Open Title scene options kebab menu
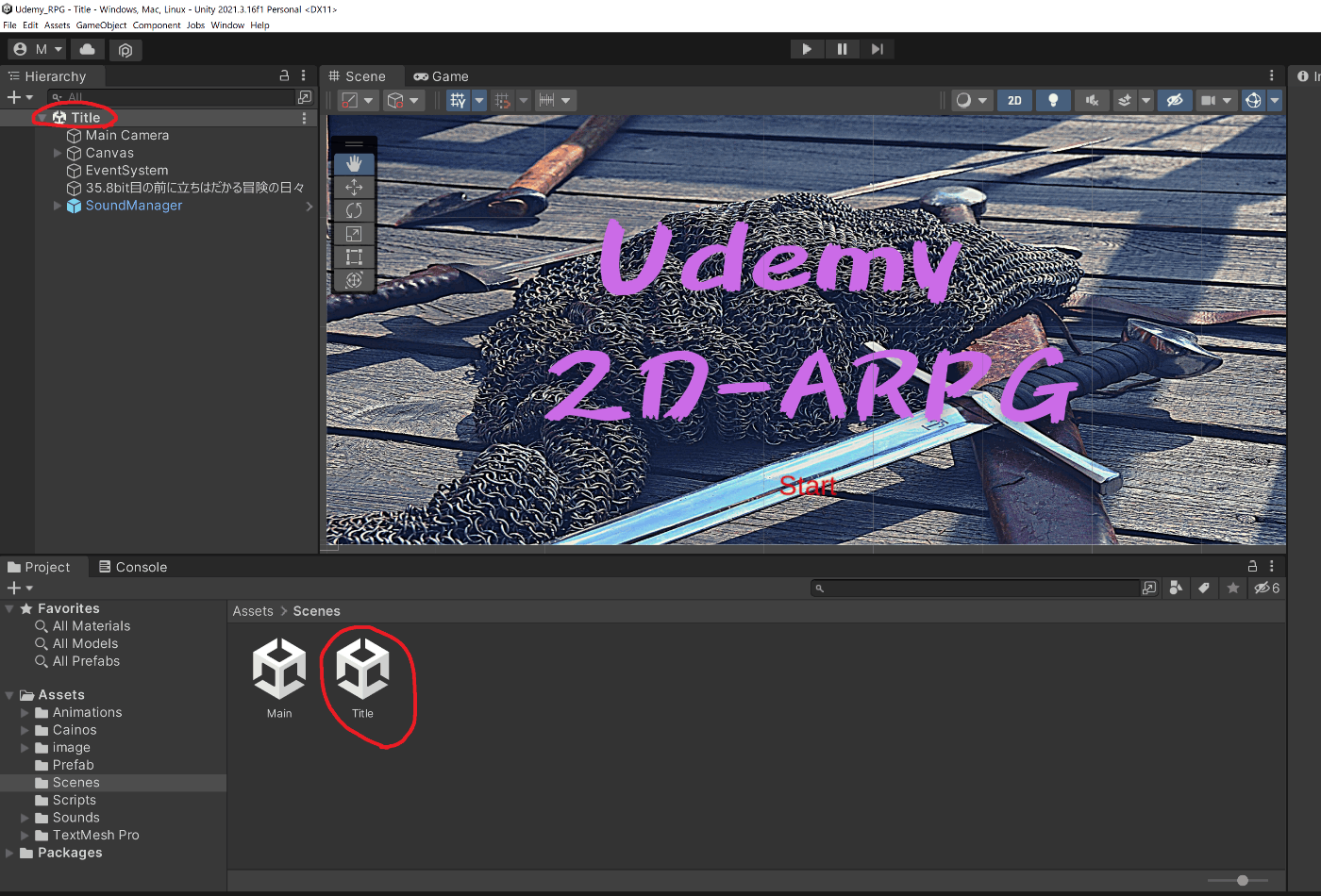 pyautogui.click(x=304, y=118)
